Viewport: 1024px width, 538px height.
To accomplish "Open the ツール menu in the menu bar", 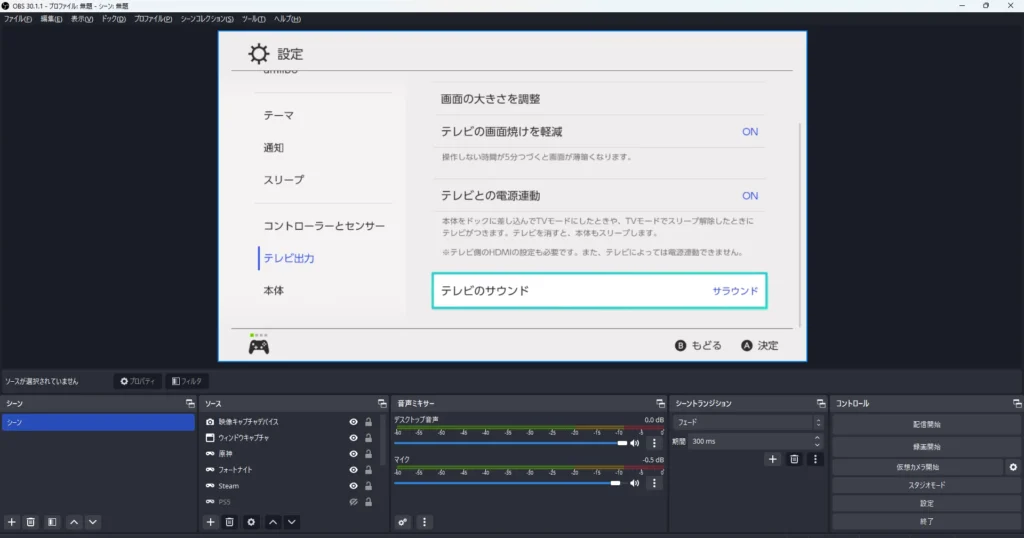I will coord(254,19).
